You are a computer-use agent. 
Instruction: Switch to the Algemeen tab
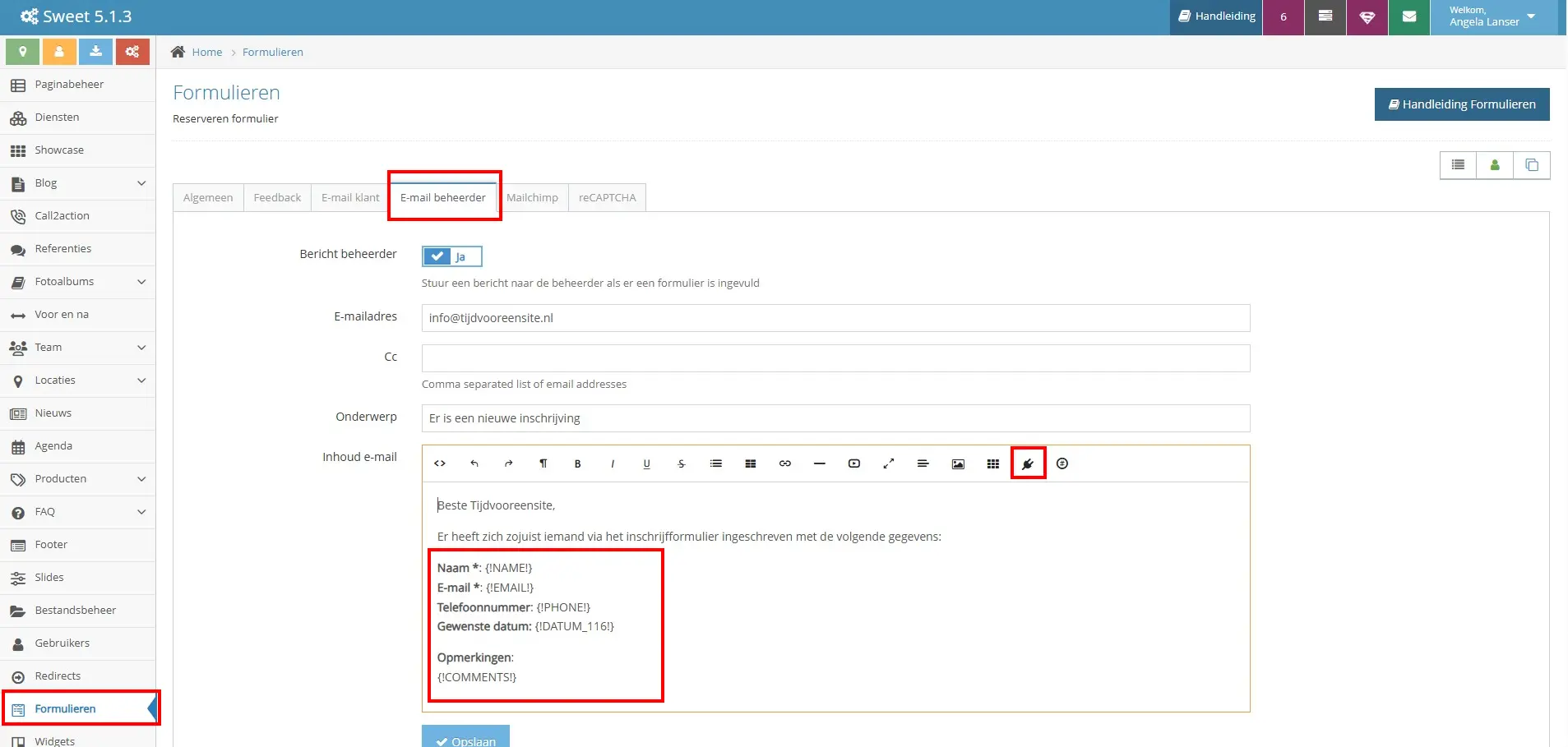click(208, 197)
